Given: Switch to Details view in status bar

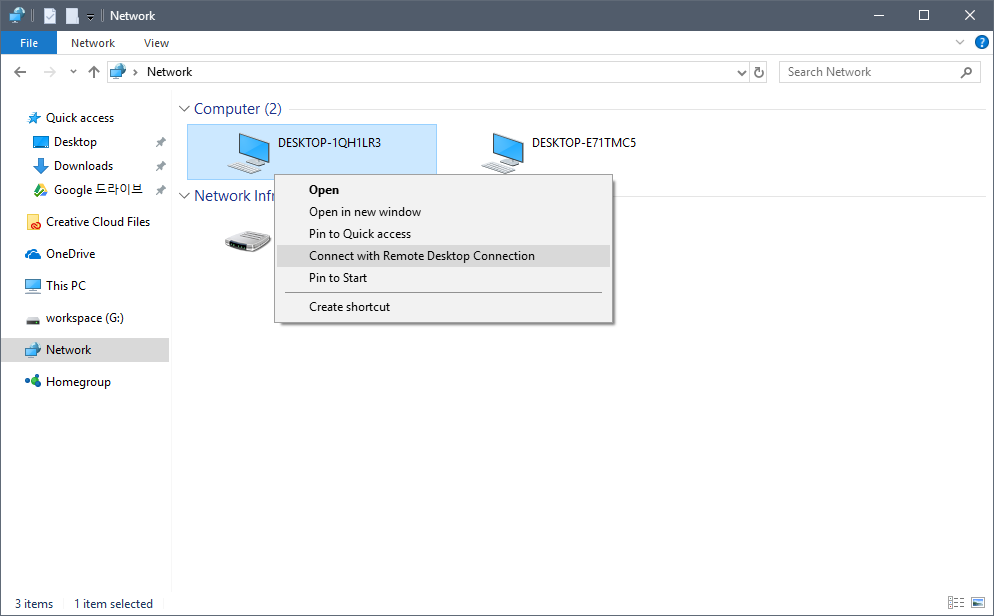Looking at the screenshot, I should coord(956,603).
